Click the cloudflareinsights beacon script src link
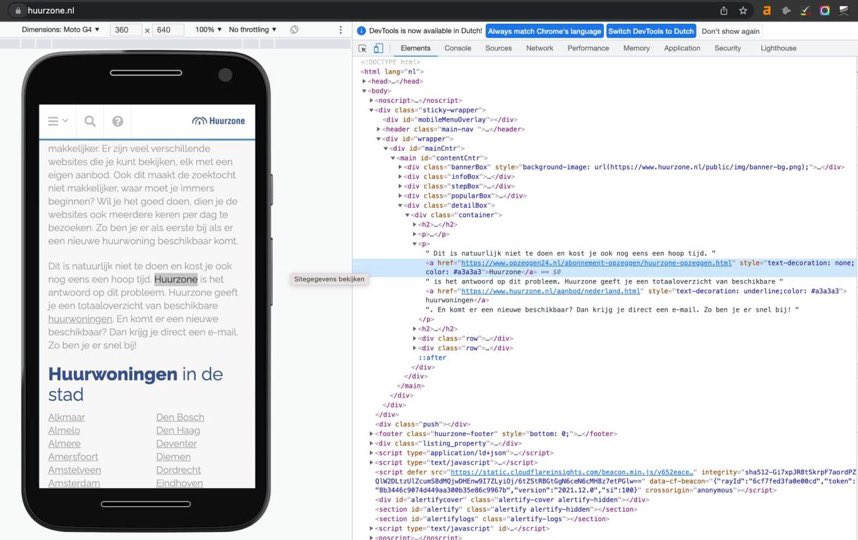The image size is (858, 540). pyautogui.click(x=571, y=472)
